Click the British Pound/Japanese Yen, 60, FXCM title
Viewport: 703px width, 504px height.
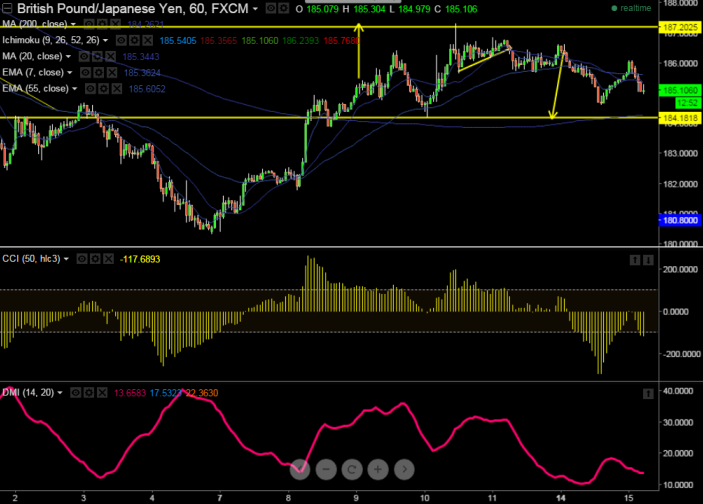coord(133,9)
